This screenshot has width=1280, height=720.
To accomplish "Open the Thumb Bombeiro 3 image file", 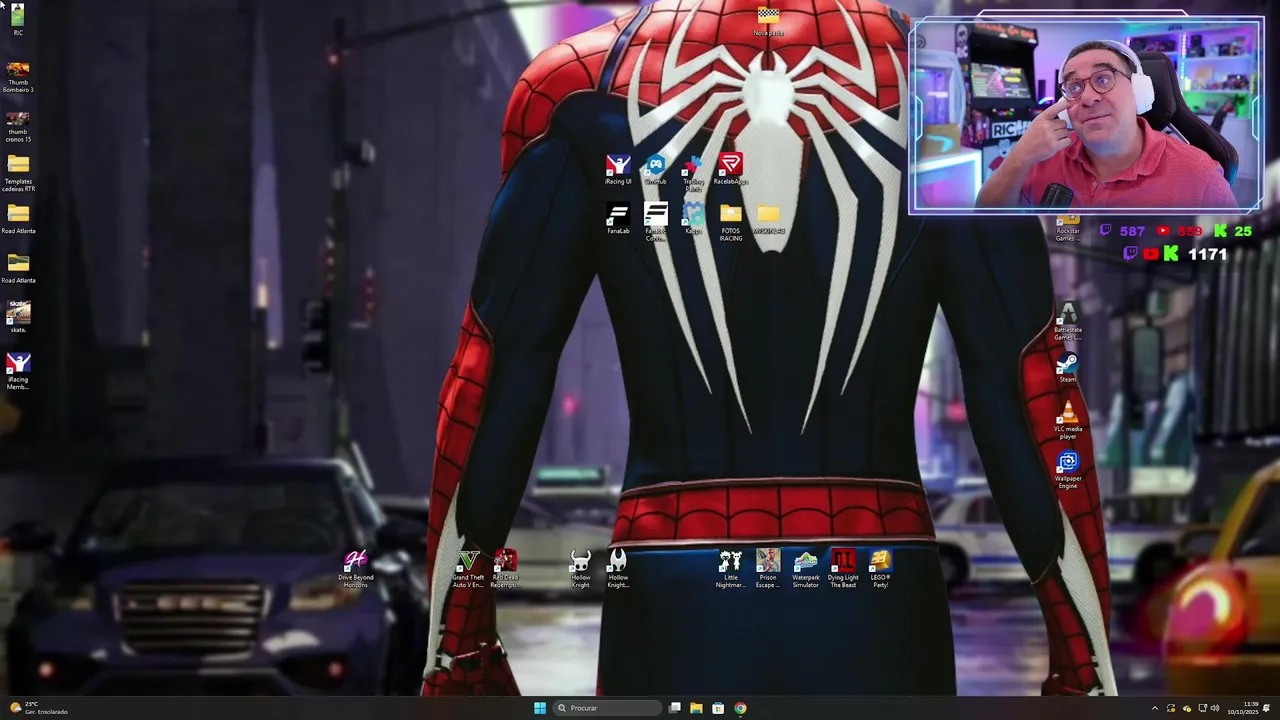I will [x=18, y=78].
